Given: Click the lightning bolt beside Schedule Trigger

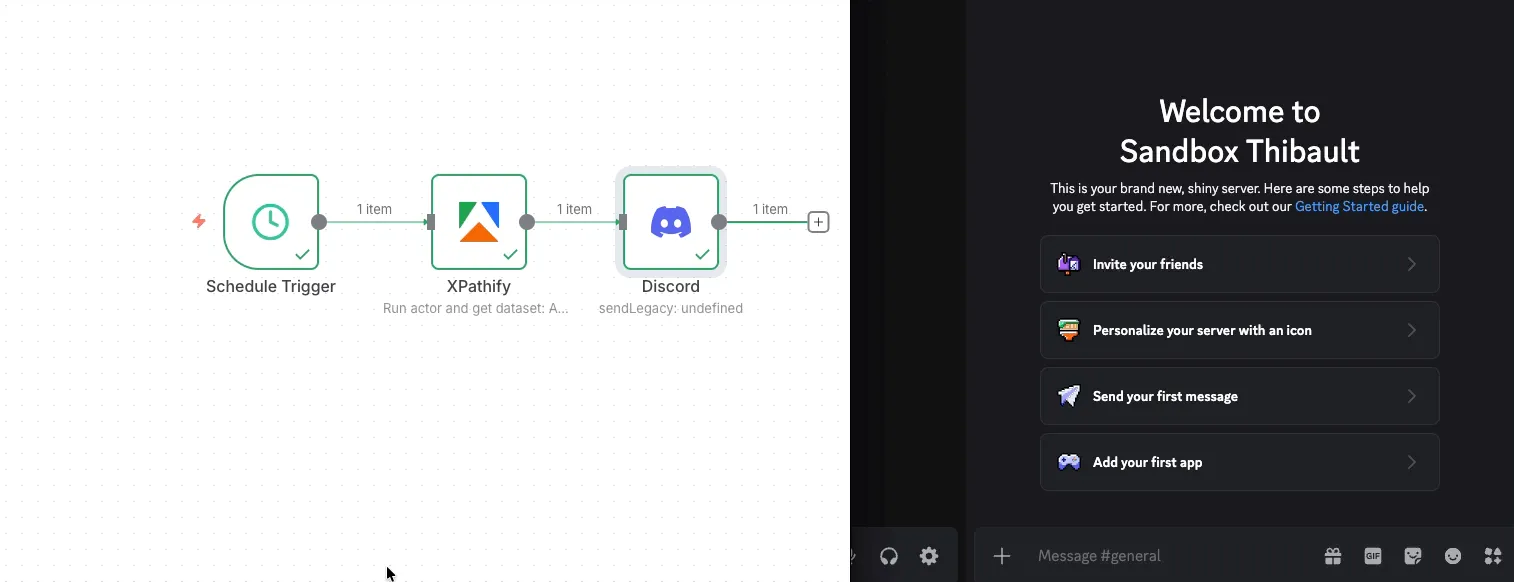Looking at the screenshot, I should (x=198, y=222).
